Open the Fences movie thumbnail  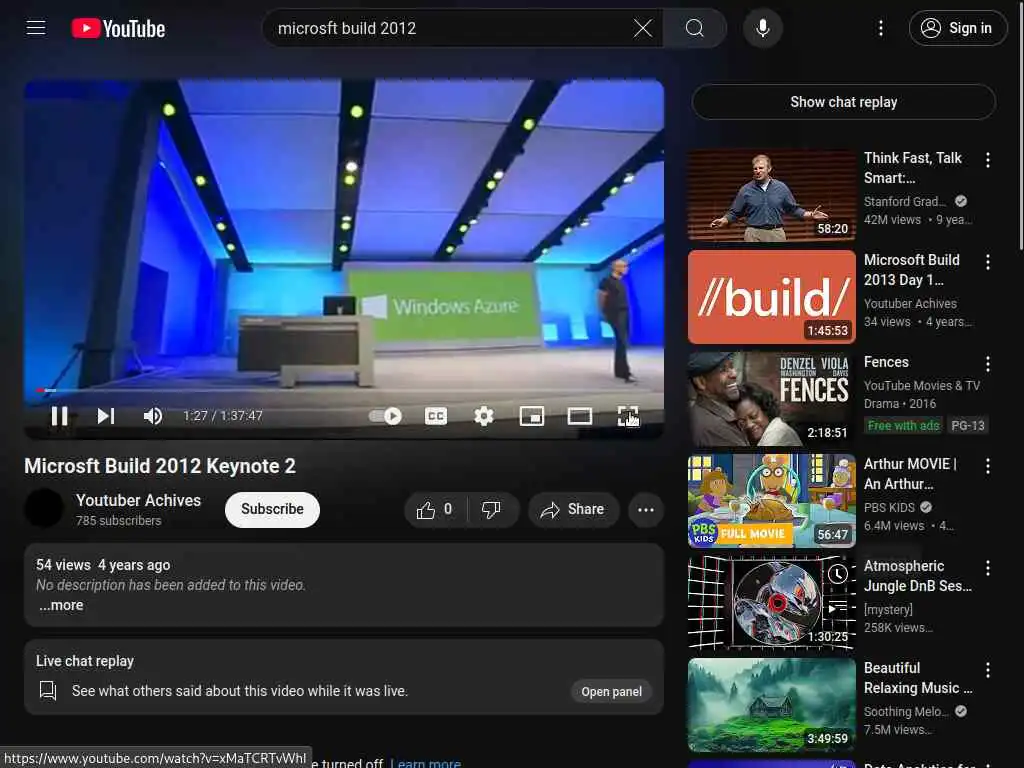tap(771, 398)
